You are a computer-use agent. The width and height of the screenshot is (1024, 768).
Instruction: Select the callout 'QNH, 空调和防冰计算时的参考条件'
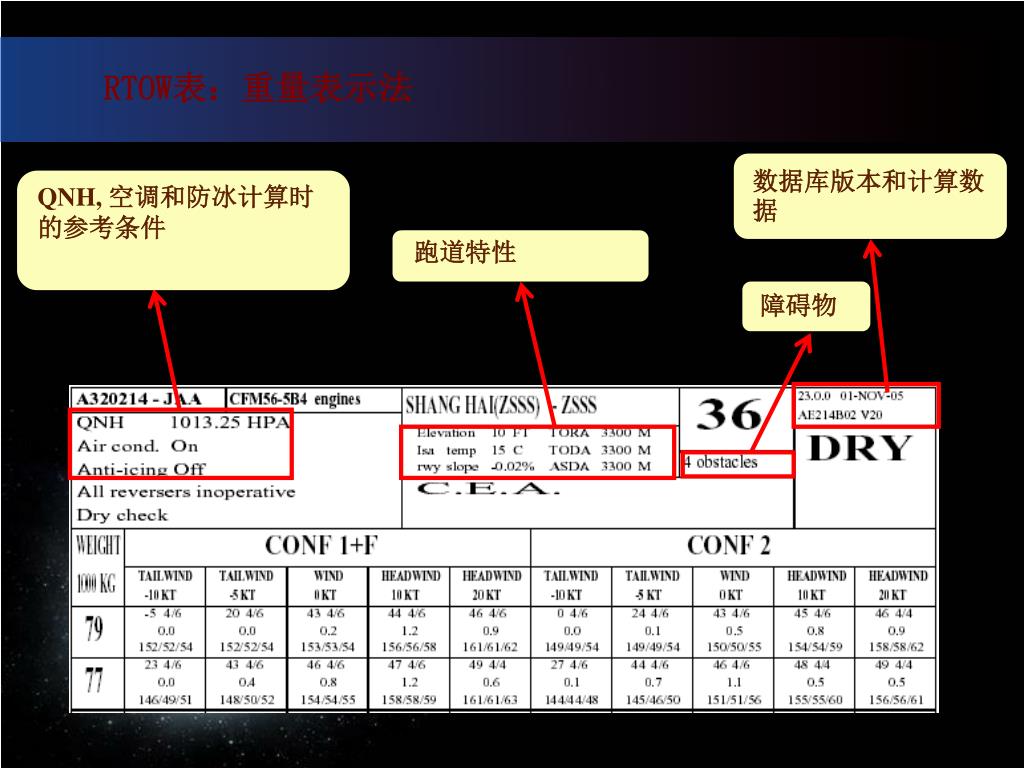coord(183,230)
